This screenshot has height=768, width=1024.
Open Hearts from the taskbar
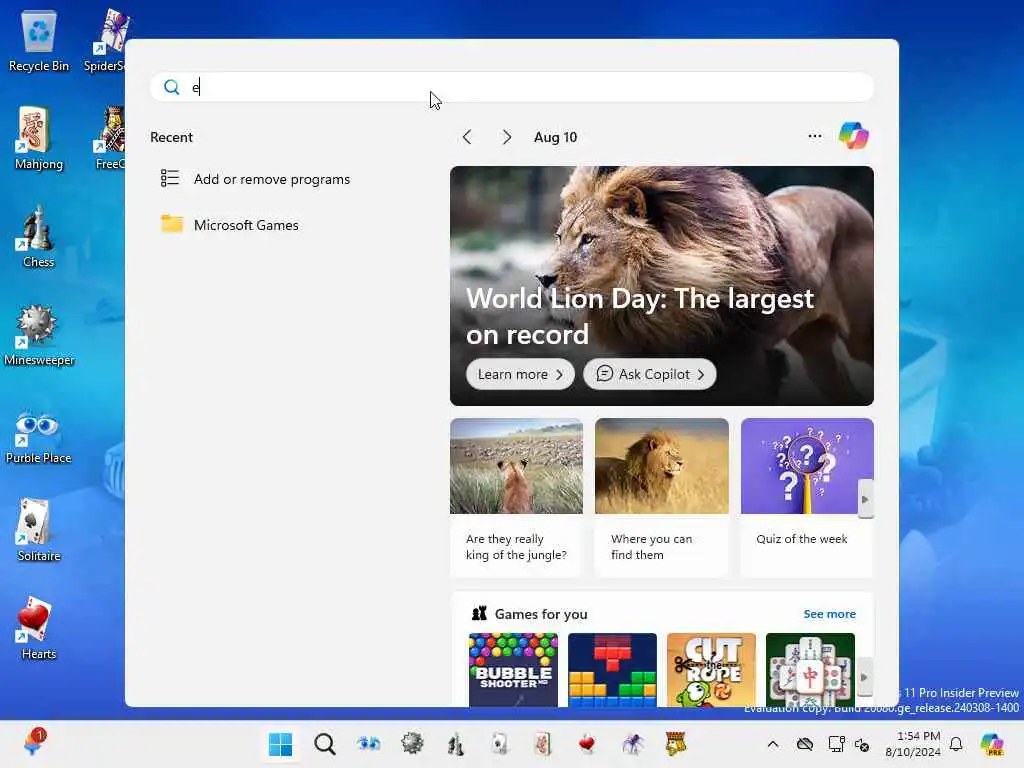point(587,744)
